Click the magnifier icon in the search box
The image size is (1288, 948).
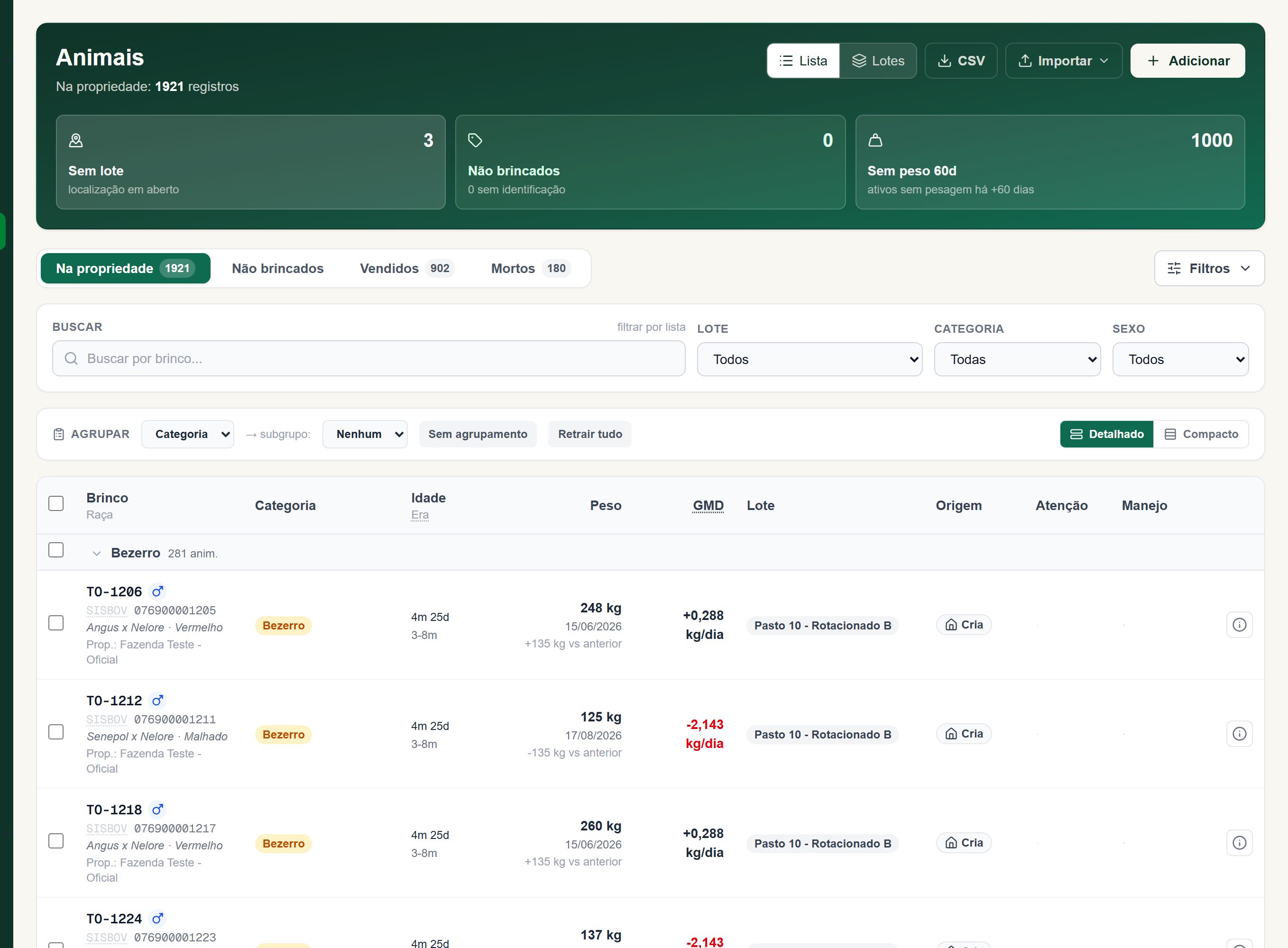(71, 359)
